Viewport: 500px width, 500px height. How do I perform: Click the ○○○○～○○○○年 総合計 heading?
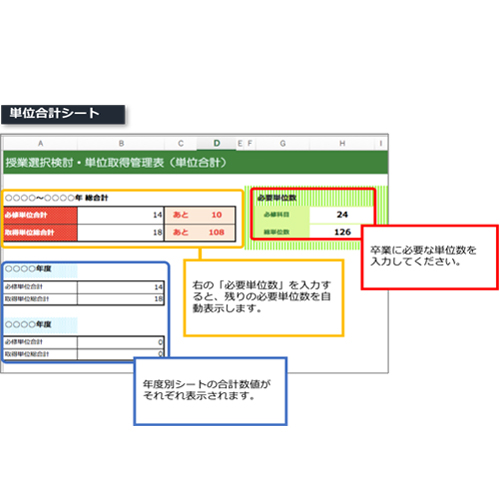pyautogui.click(x=57, y=198)
